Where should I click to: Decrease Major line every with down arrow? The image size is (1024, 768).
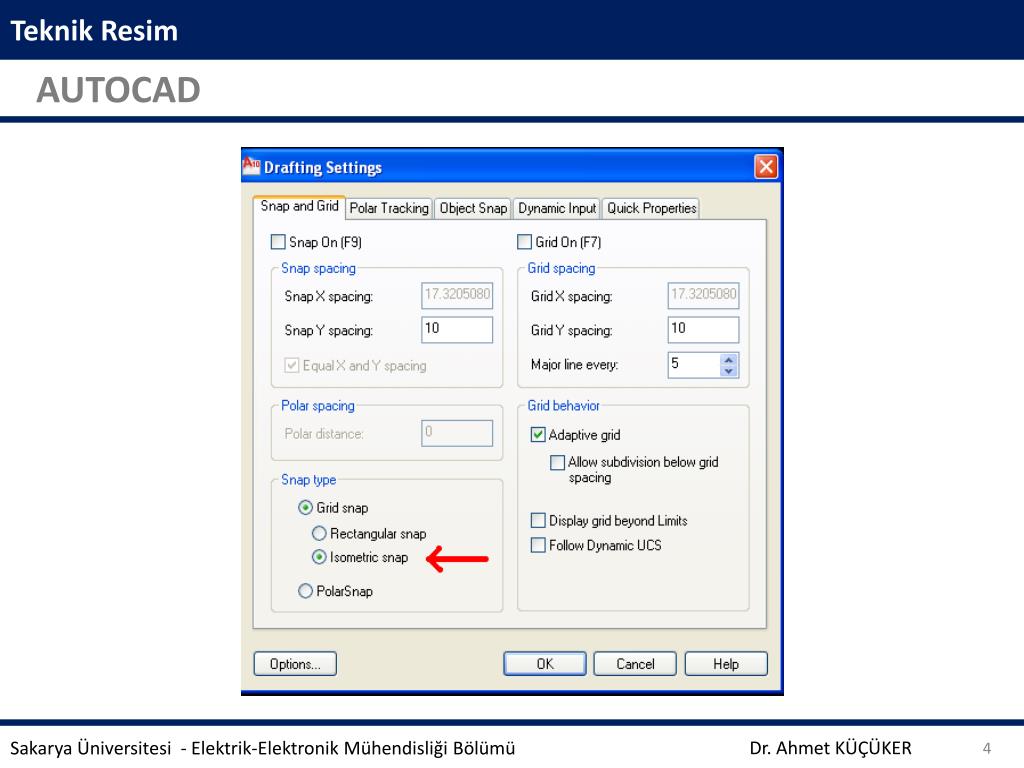[x=729, y=371]
